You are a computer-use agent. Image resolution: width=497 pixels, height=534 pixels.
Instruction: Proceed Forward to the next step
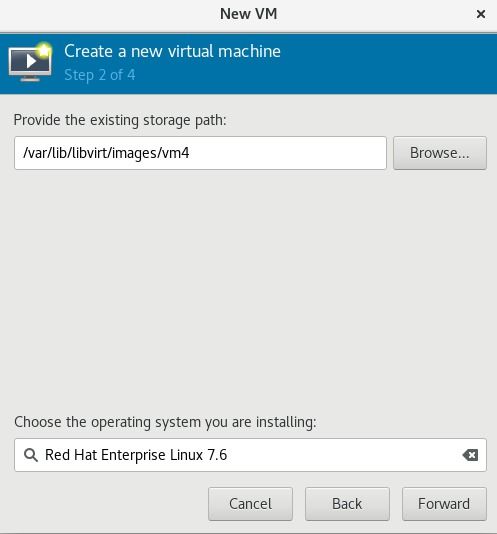pos(444,504)
